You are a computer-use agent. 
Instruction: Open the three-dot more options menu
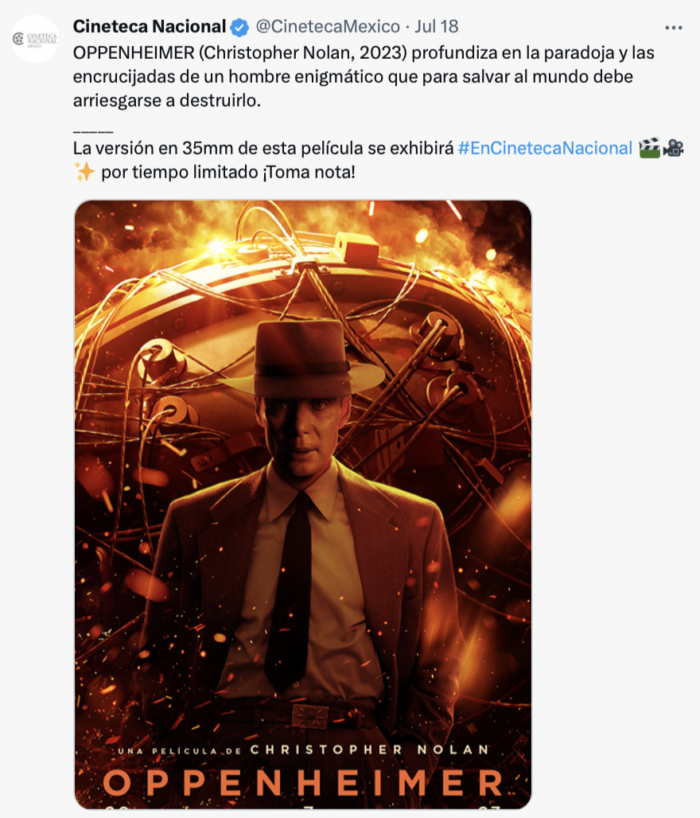click(x=673, y=28)
